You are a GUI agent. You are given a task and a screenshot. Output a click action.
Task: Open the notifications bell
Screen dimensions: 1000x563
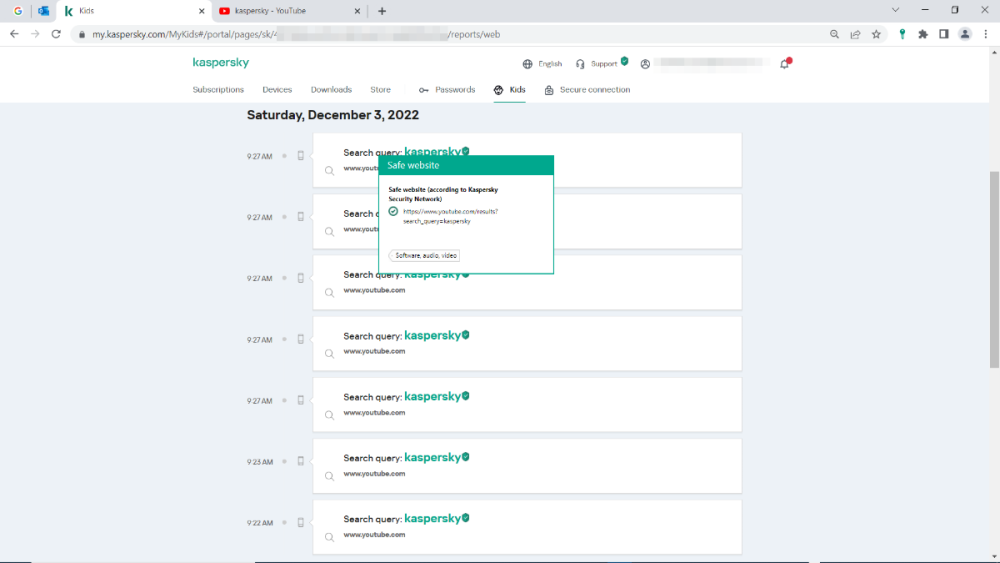(x=785, y=63)
